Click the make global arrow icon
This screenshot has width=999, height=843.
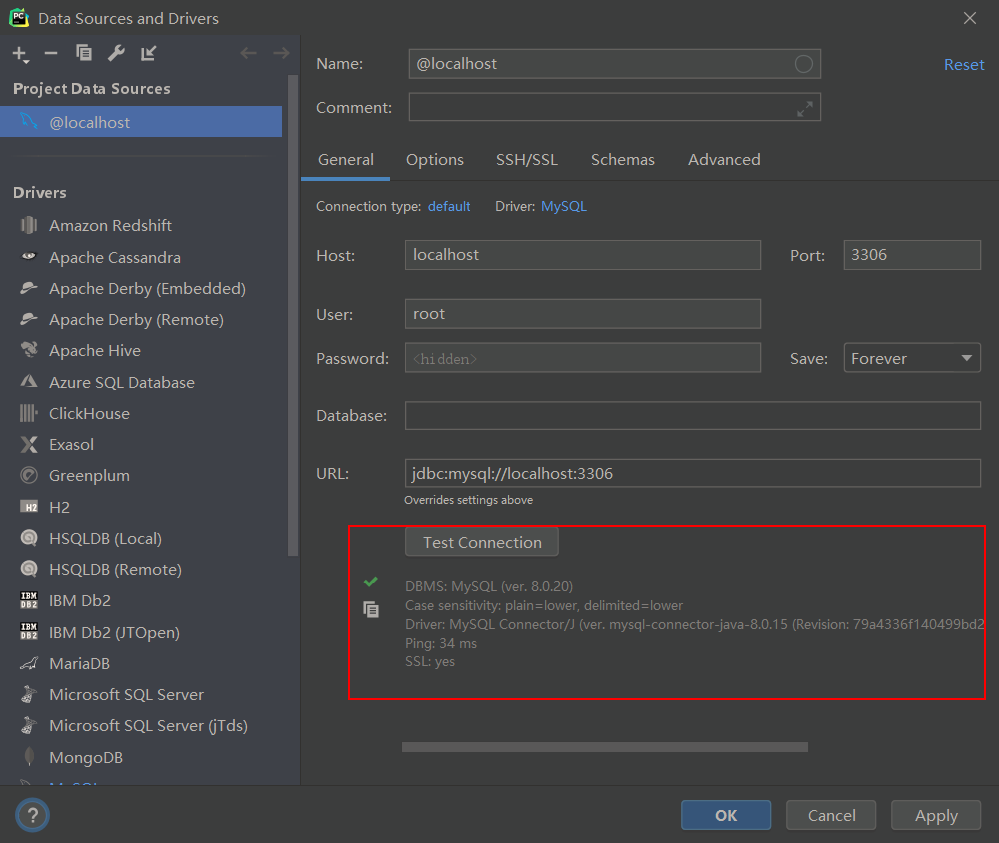point(149,53)
